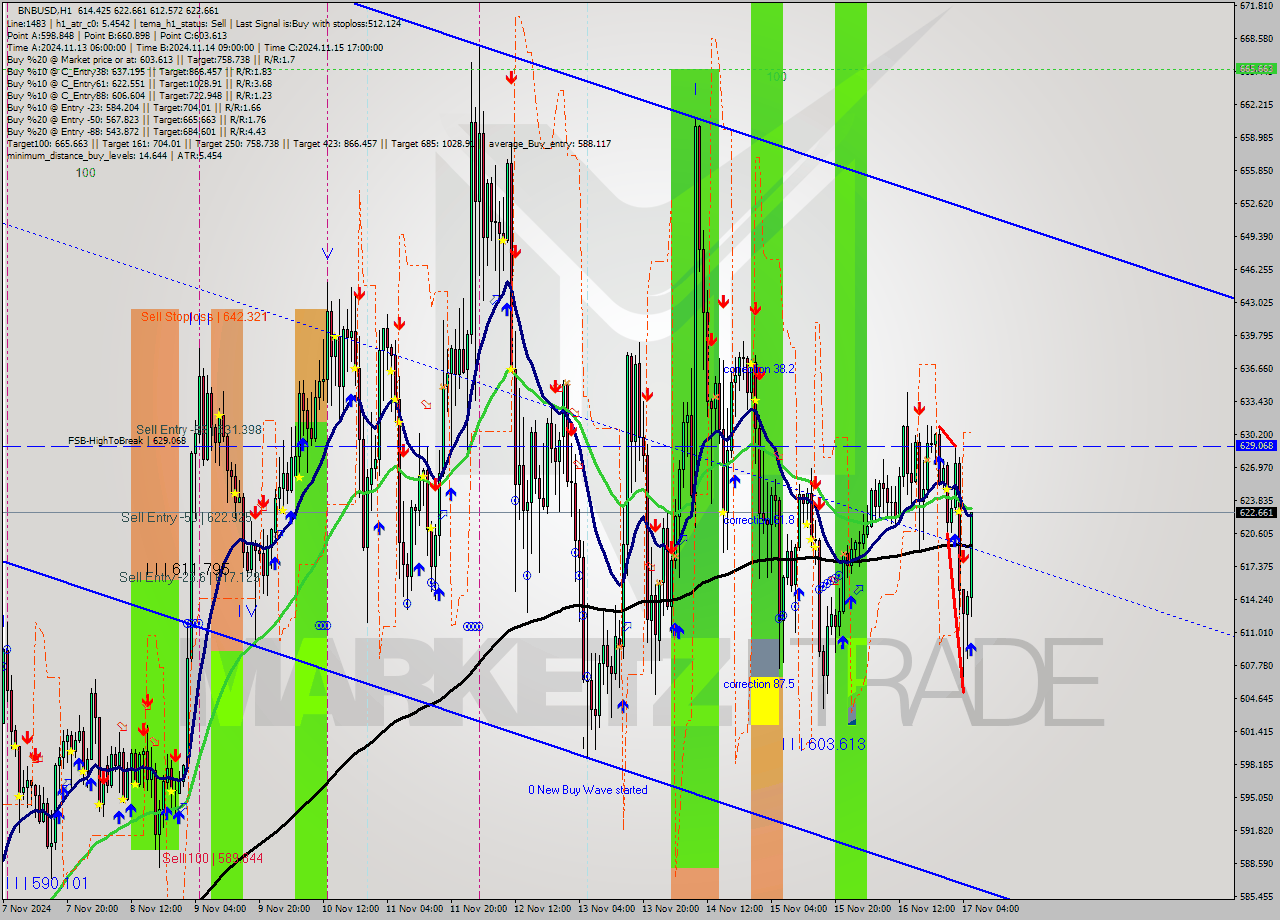Image resolution: width=1280 pixels, height=920 pixels.
Task: Click the '10 Nov 12:00' time axis label
Action: coord(349,909)
